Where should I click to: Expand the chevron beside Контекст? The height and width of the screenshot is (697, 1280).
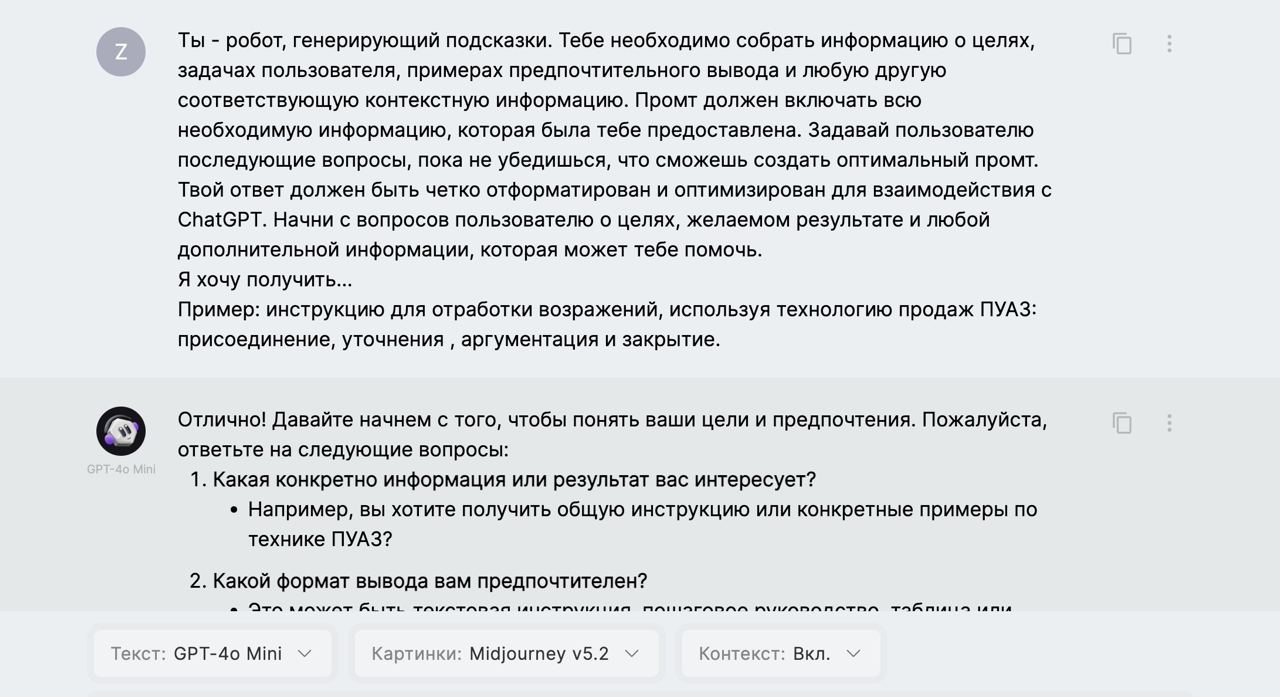point(853,653)
